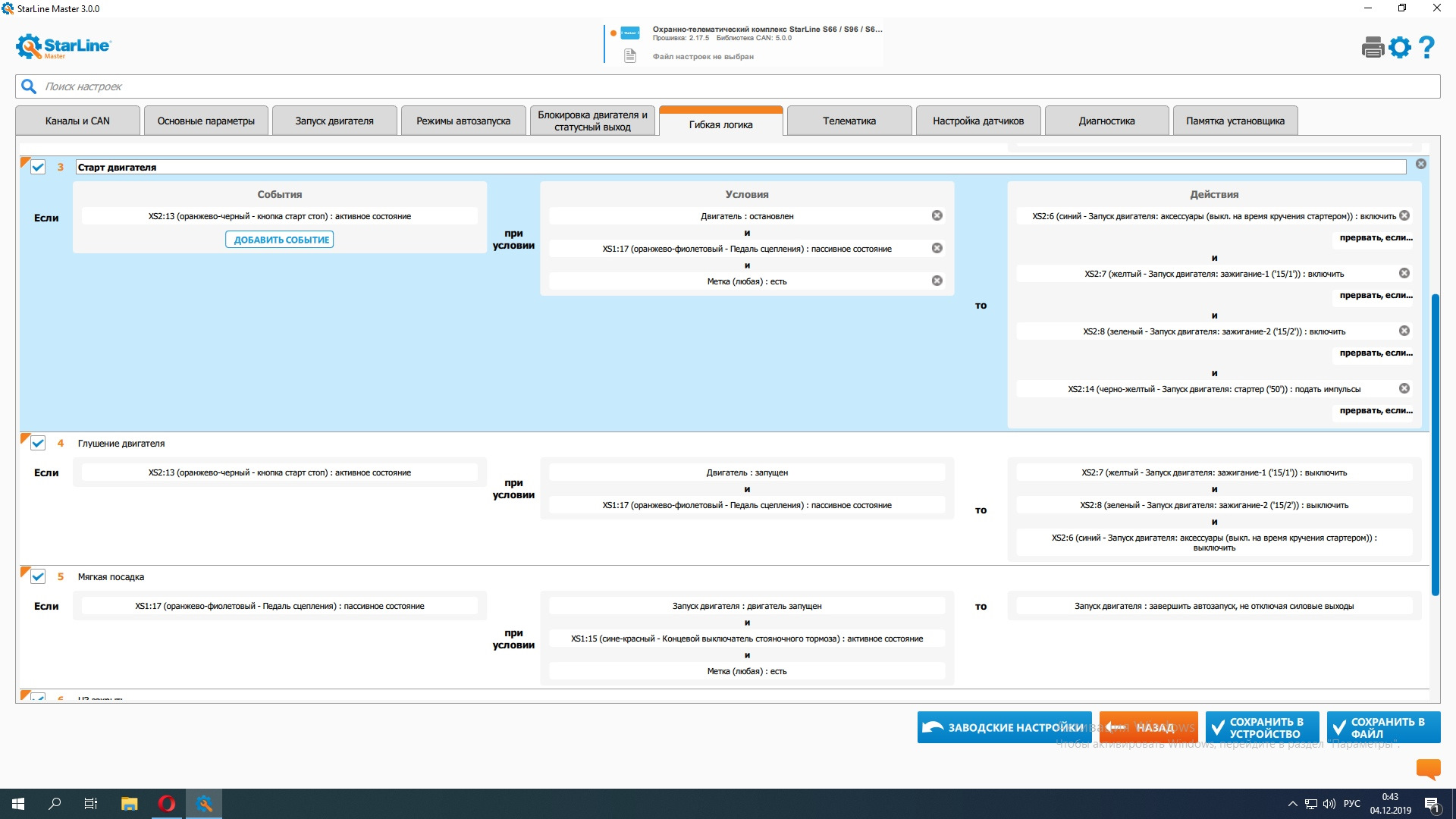Switch to Каналы и CAN tab
The height and width of the screenshot is (819, 1456).
tap(77, 121)
